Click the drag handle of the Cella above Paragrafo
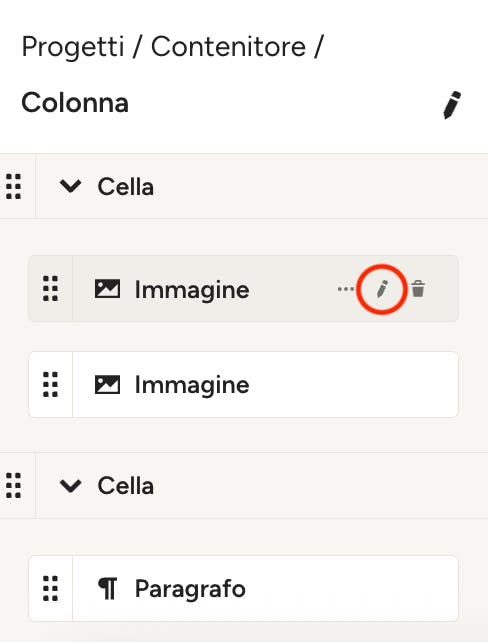The height and width of the screenshot is (642, 488). pyautogui.click(x=14, y=486)
